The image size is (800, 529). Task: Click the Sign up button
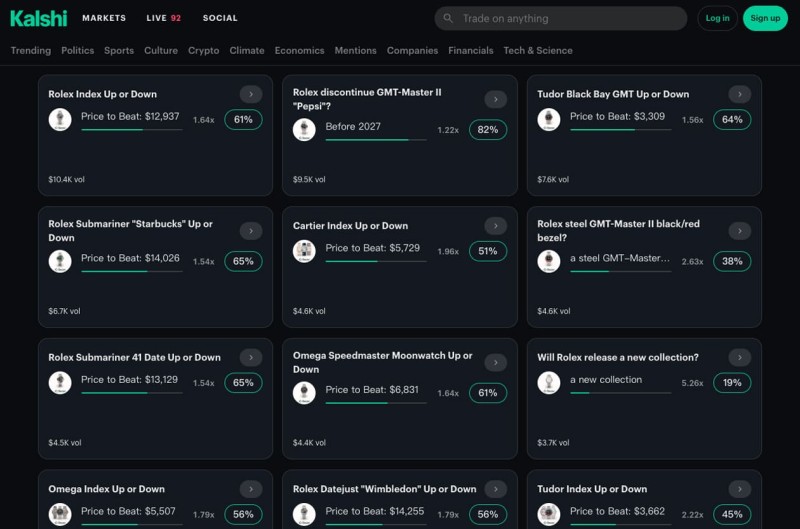click(x=765, y=18)
